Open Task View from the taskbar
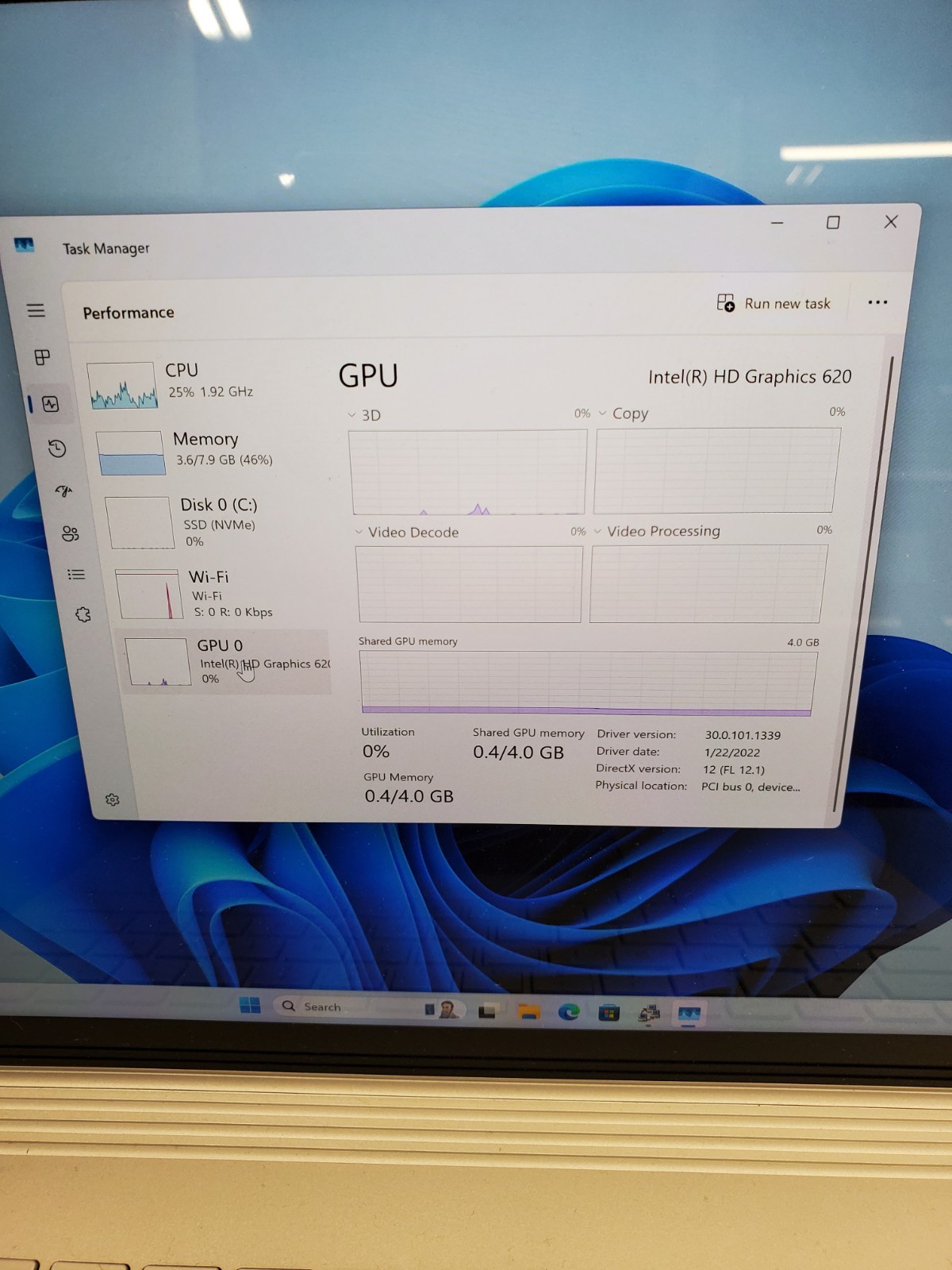This screenshot has height=1270, width=952. point(487,1010)
